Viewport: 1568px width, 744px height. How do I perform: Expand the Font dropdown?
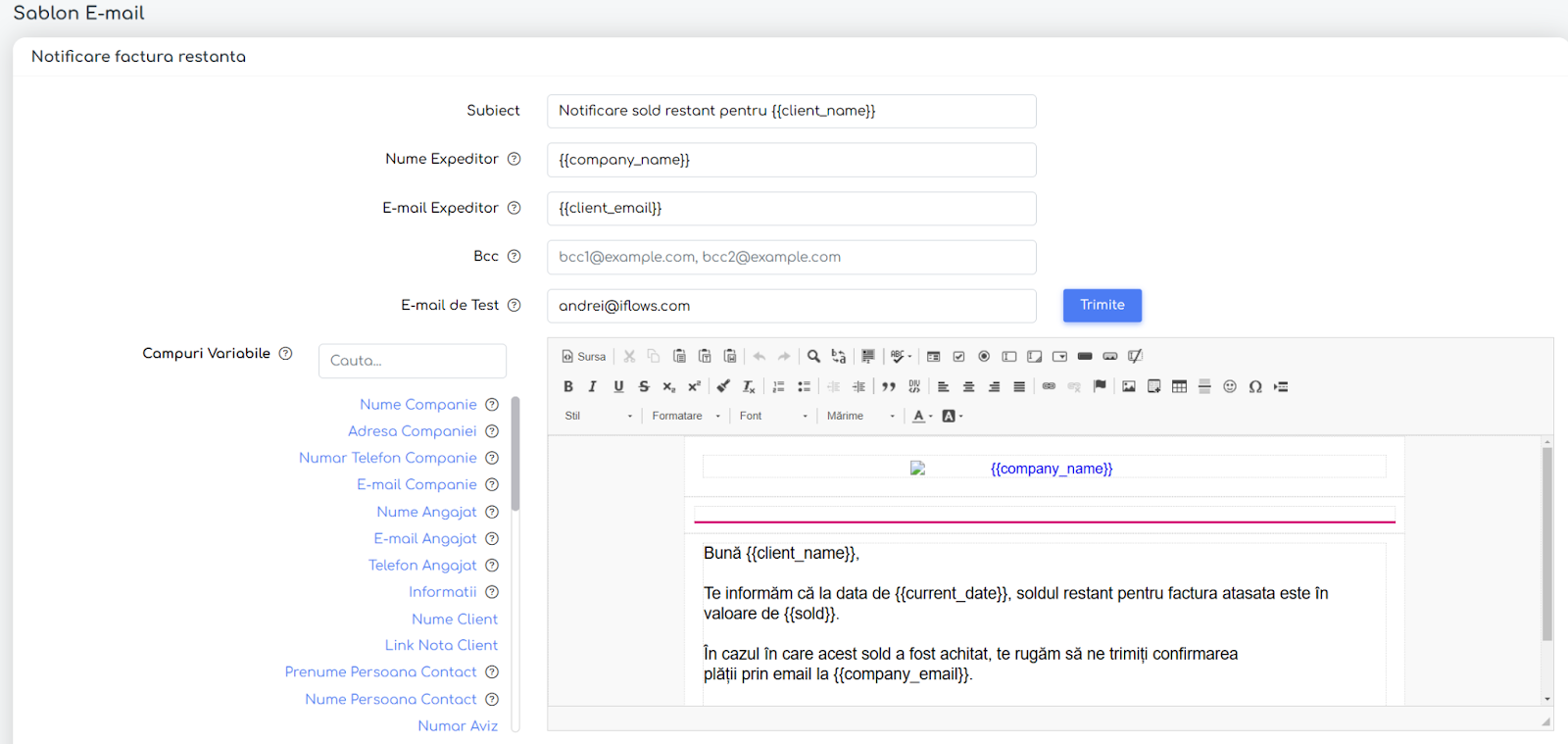[773, 416]
